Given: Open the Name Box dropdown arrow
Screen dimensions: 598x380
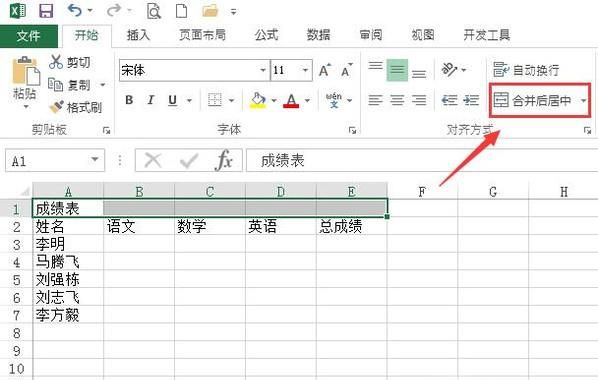Looking at the screenshot, I should pos(95,159).
